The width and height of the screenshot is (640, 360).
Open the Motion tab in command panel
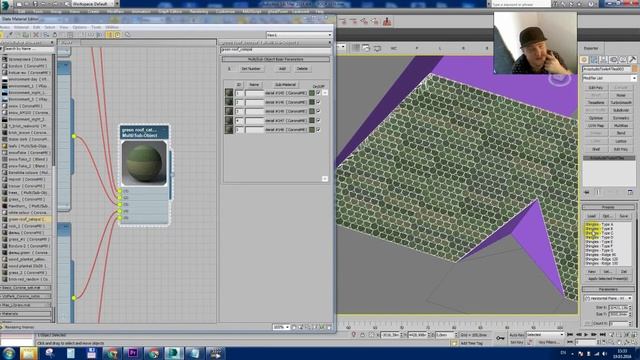613,60
